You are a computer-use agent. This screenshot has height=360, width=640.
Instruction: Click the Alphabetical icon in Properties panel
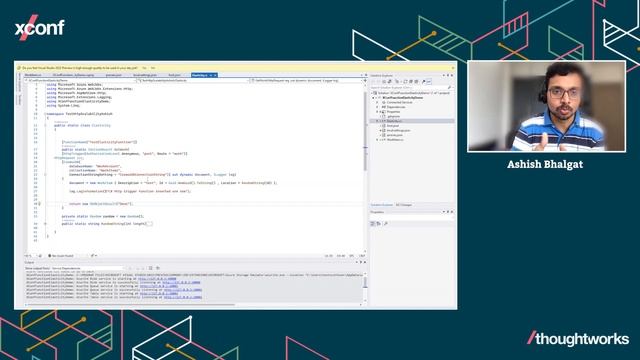(378, 224)
